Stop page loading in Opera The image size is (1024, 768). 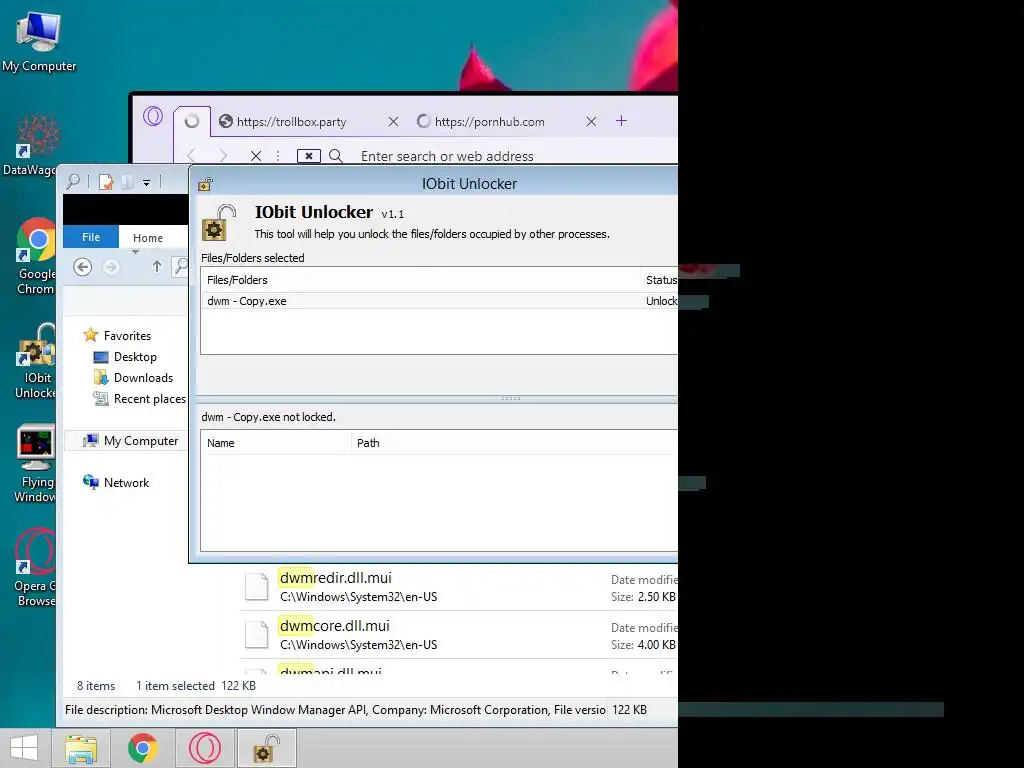256,156
